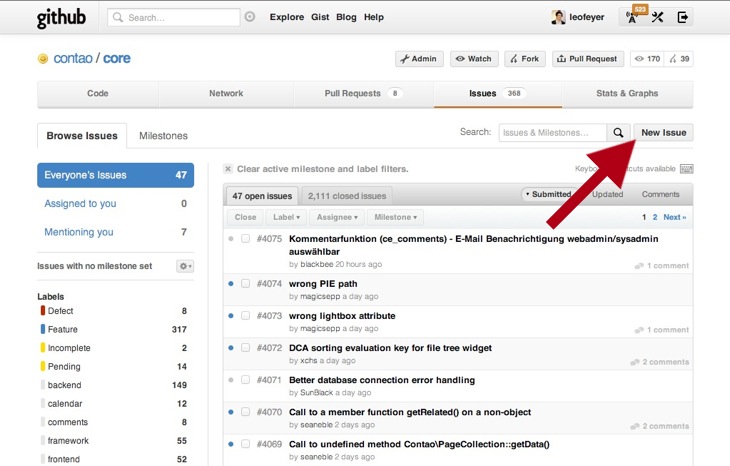Filter by the Defect label

(x=114, y=311)
